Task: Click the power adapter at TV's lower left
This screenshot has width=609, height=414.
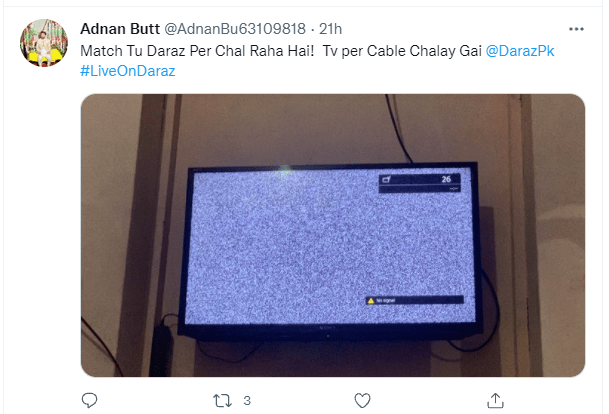Action: (162, 348)
